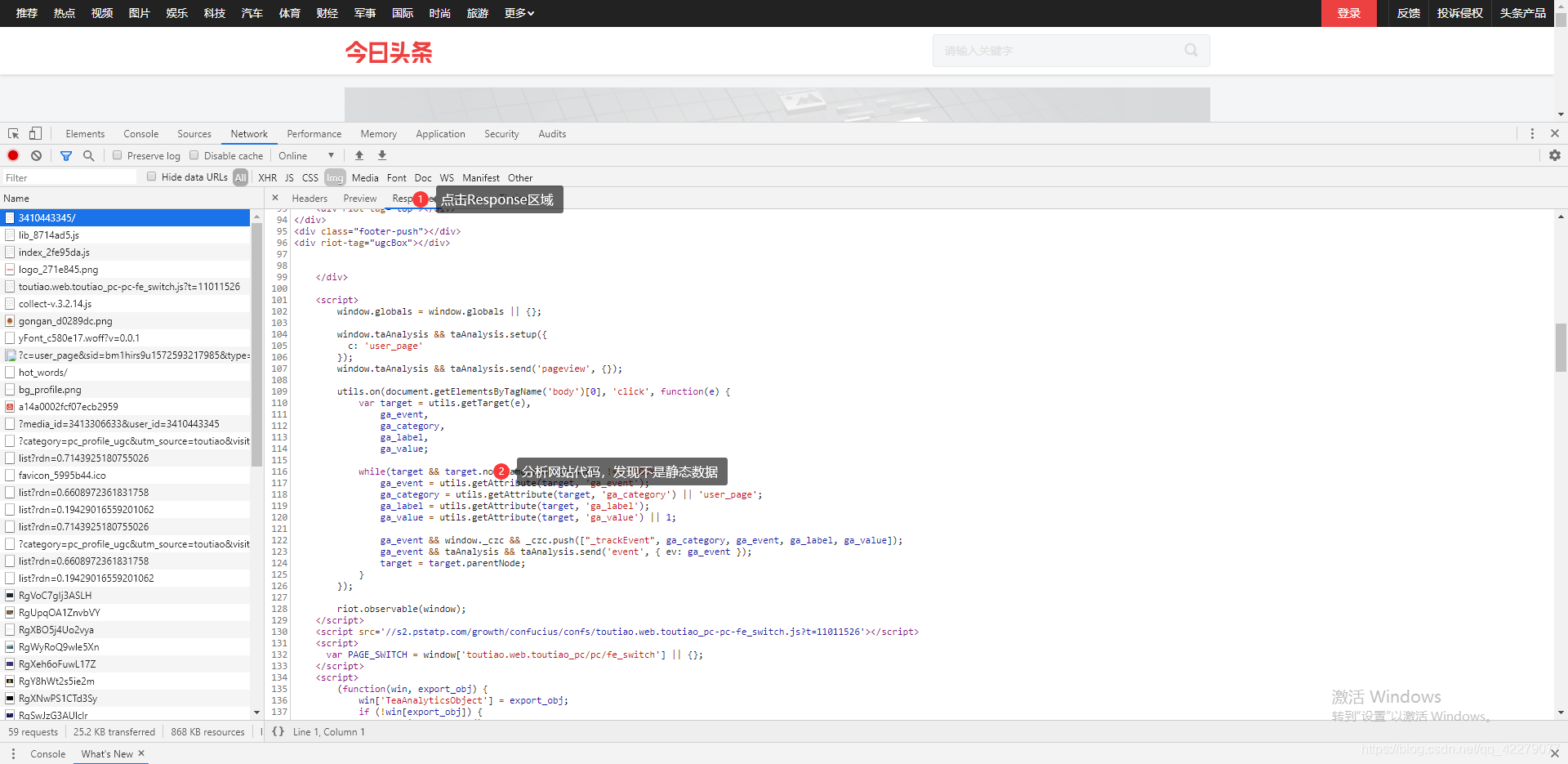Select the All filter type
Viewport: 1568px width, 764px height.
coord(240,177)
